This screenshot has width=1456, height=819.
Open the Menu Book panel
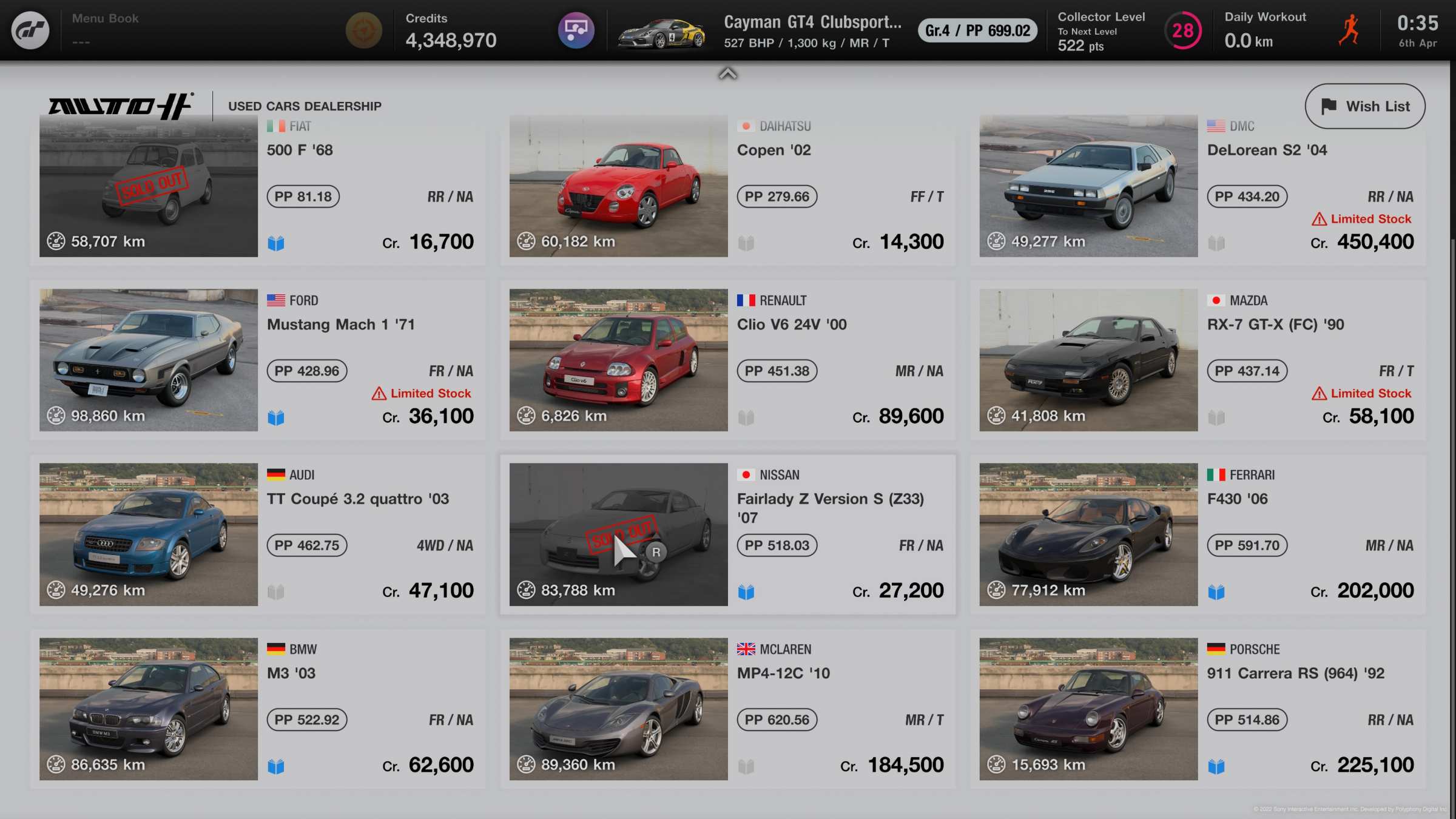tap(106, 30)
